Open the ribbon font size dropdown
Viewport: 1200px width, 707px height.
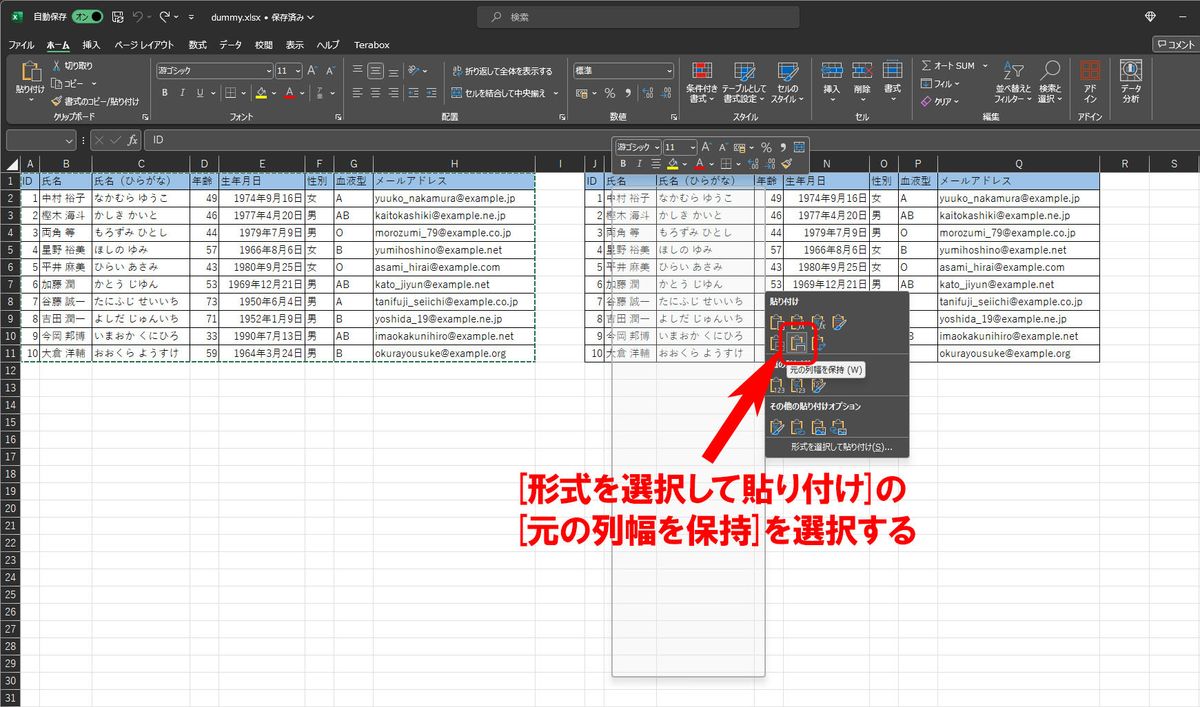click(x=297, y=71)
